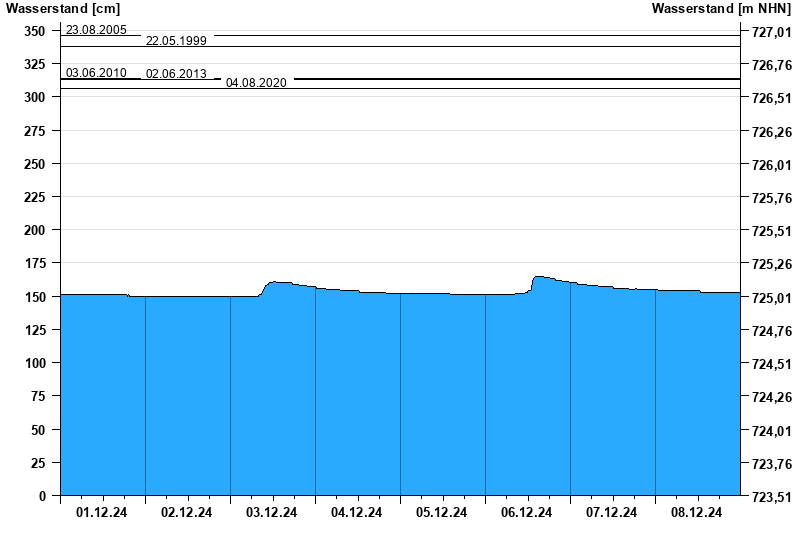Click the 04.08.2020 flood marker label
The height and width of the screenshot is (550, 800).
(256, 83)
